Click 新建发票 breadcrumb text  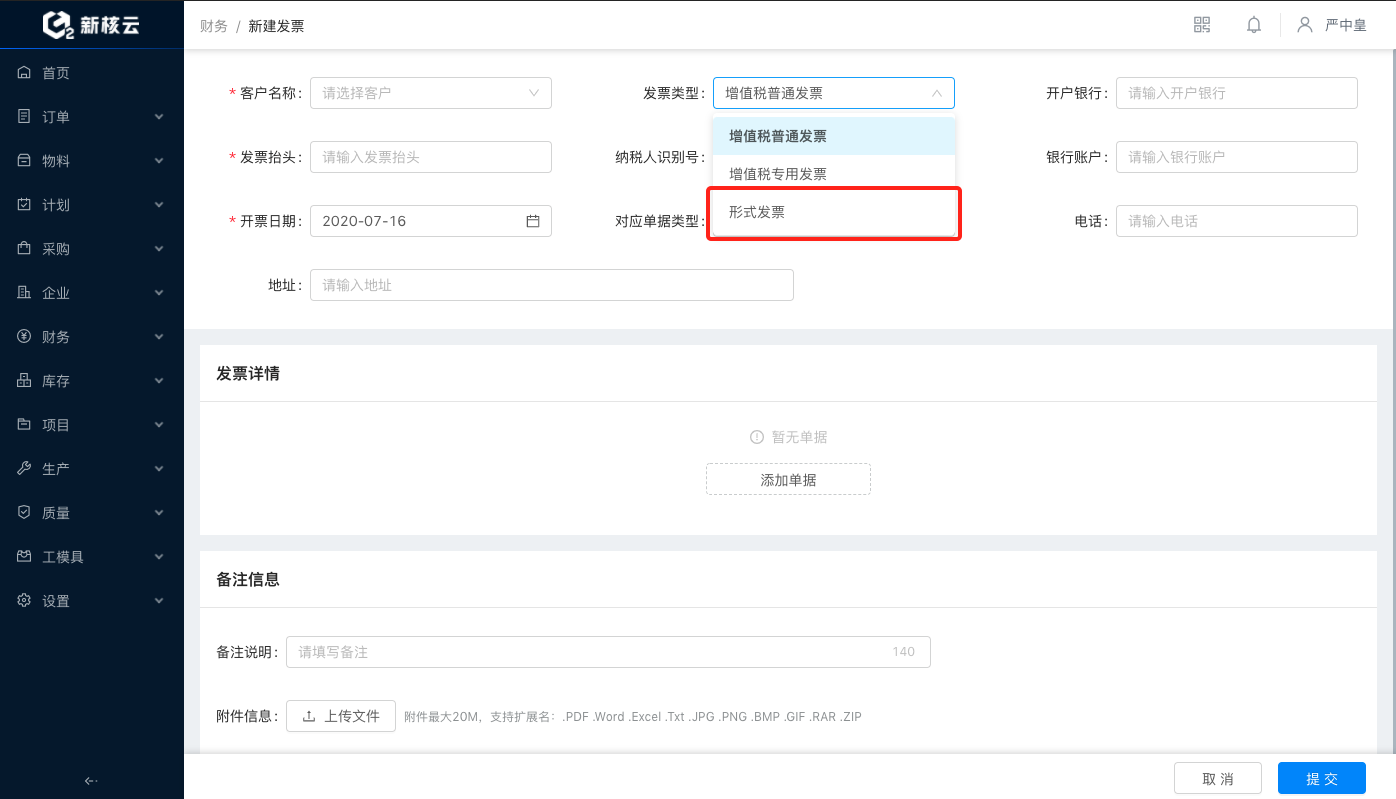pyautogui.click(x=276, y=26)
